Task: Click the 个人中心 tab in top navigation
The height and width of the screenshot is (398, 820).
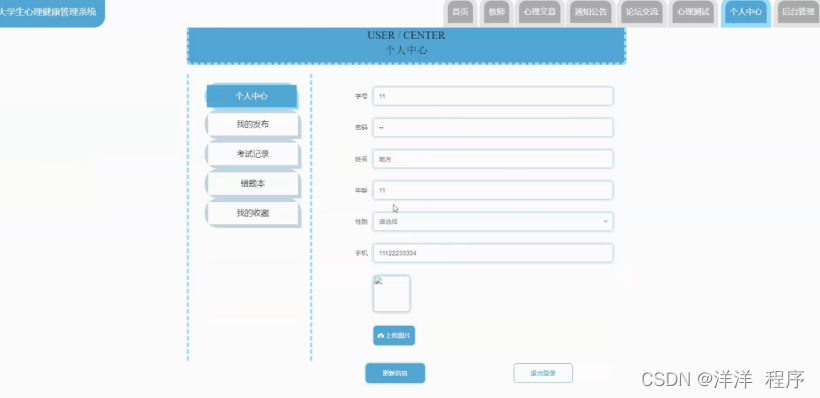Action: tap(745, 13)
